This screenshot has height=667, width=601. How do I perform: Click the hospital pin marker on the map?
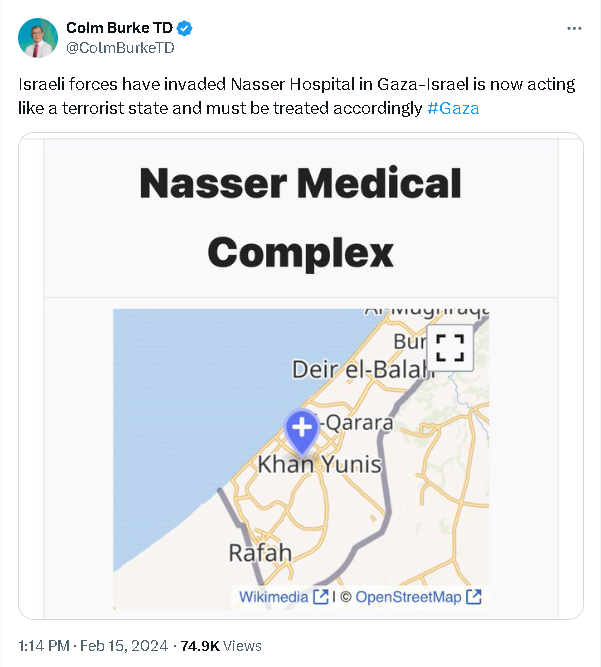302,431
